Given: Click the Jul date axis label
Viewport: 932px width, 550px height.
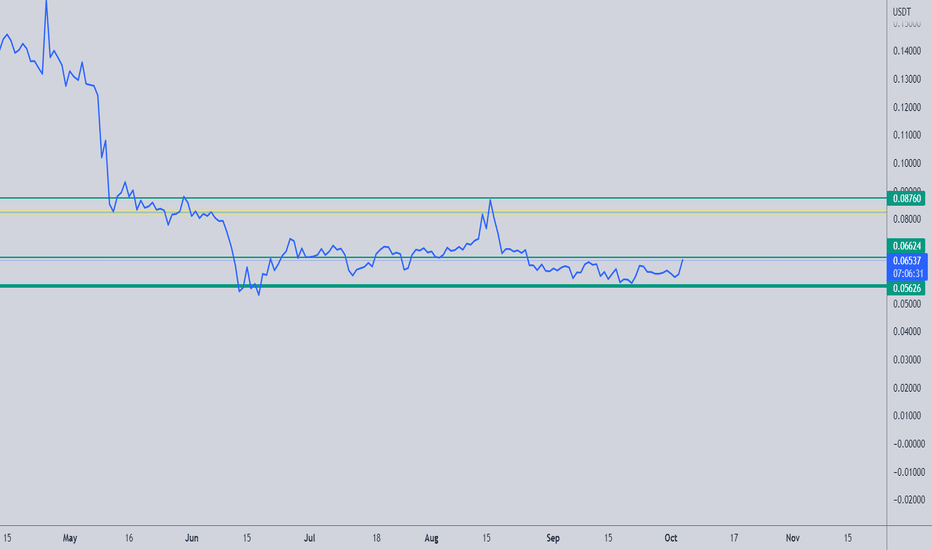Looking at the screenshot, I should pyautogui.click(x=309, y=538).
